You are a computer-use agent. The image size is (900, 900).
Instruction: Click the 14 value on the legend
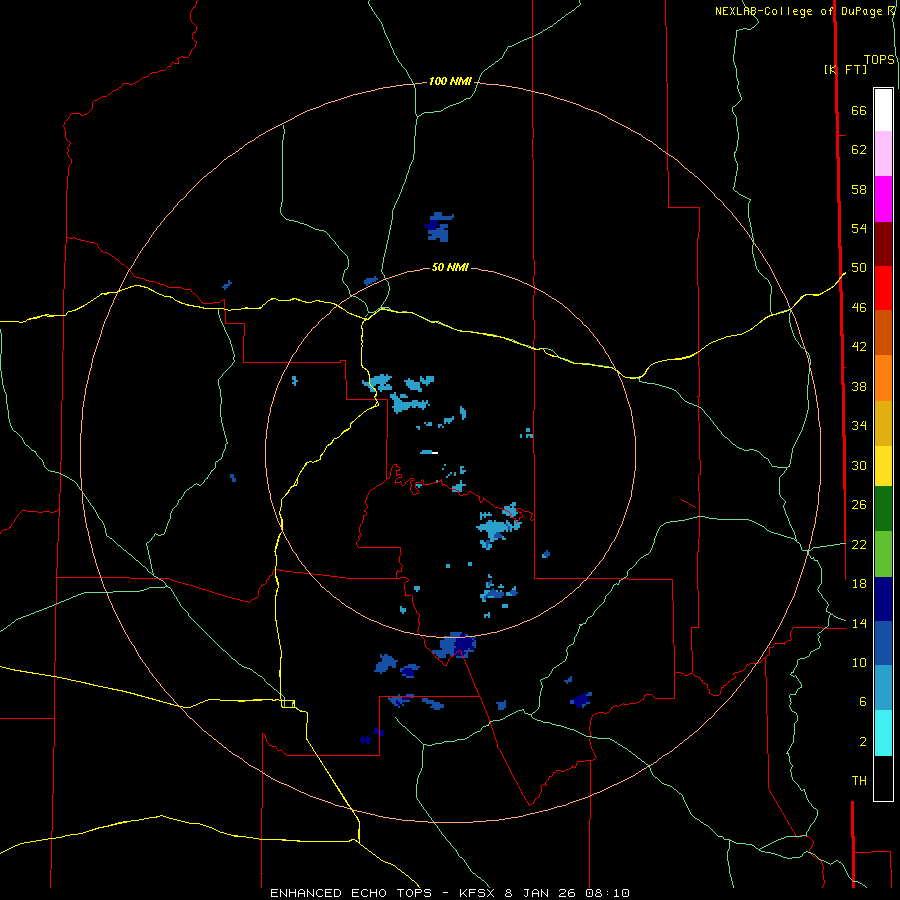coord(859,623)
